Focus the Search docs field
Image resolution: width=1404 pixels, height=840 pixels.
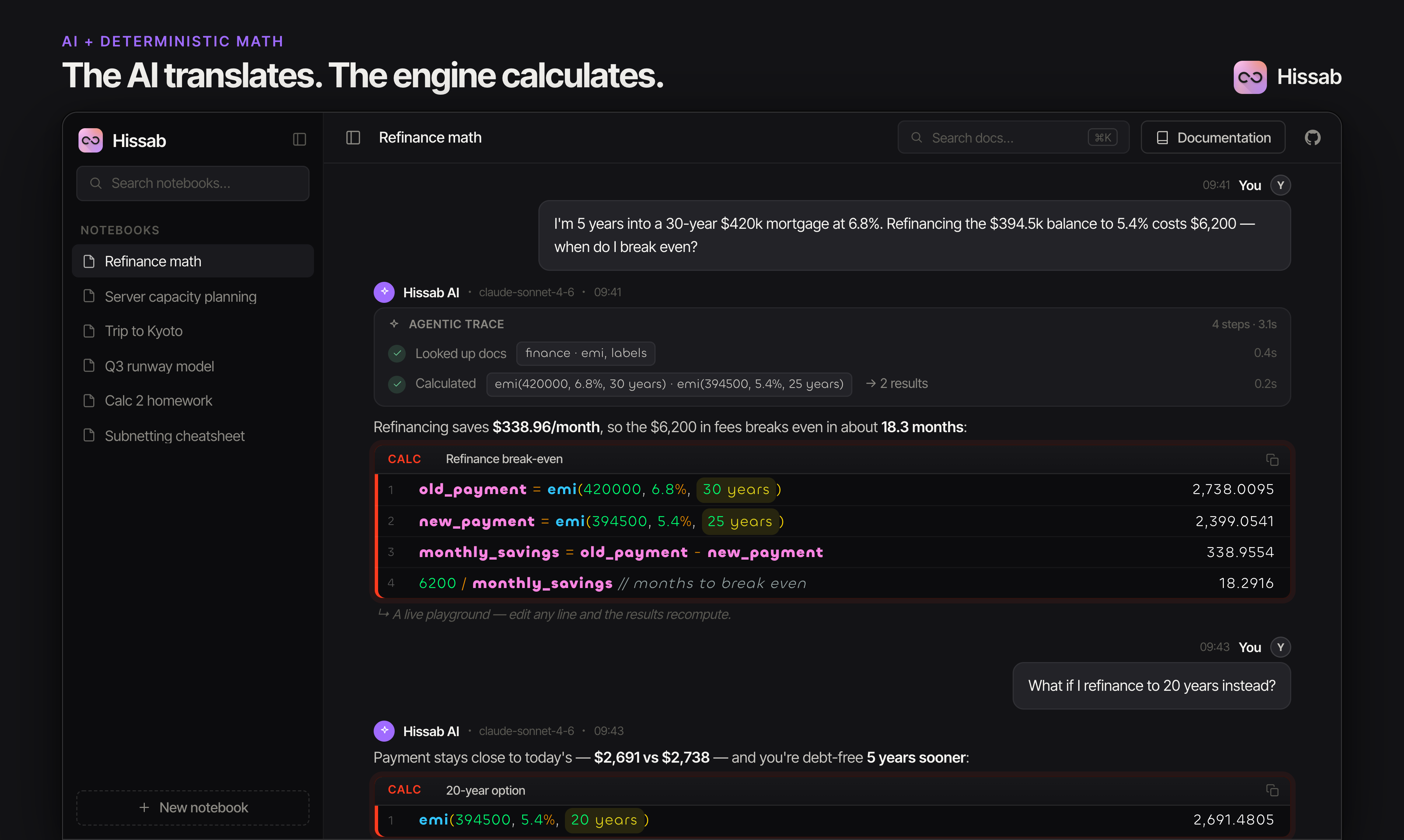click(1013, 137)
